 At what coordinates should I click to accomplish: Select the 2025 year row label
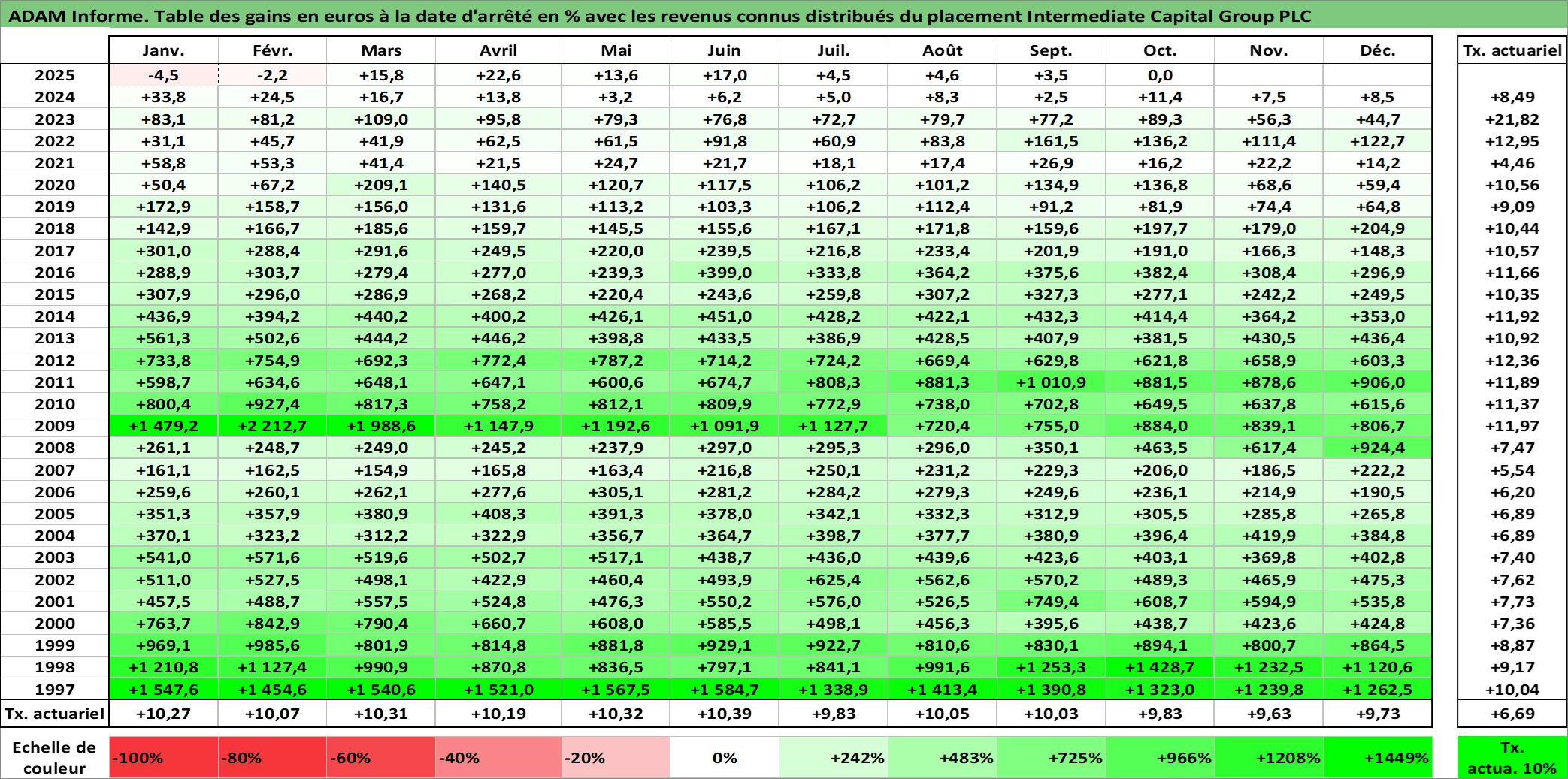pos(54,75)
